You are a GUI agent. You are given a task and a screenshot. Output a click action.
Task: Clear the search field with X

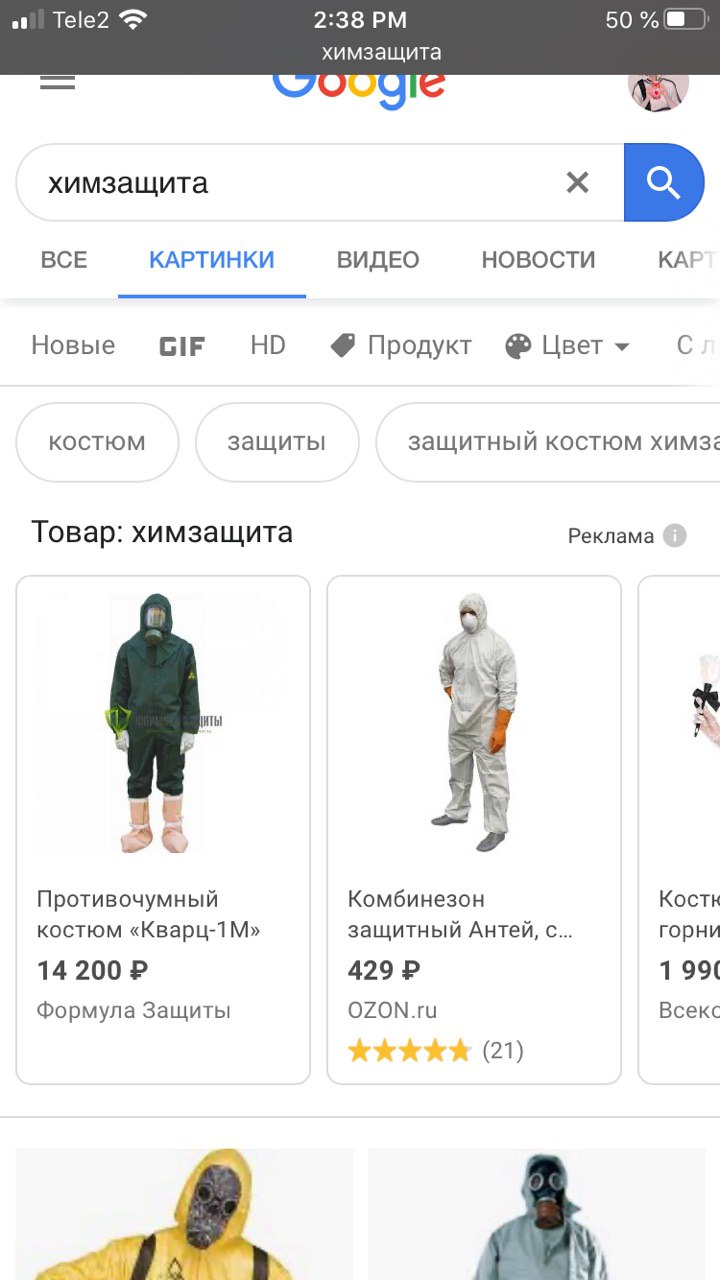click(577, 182)
